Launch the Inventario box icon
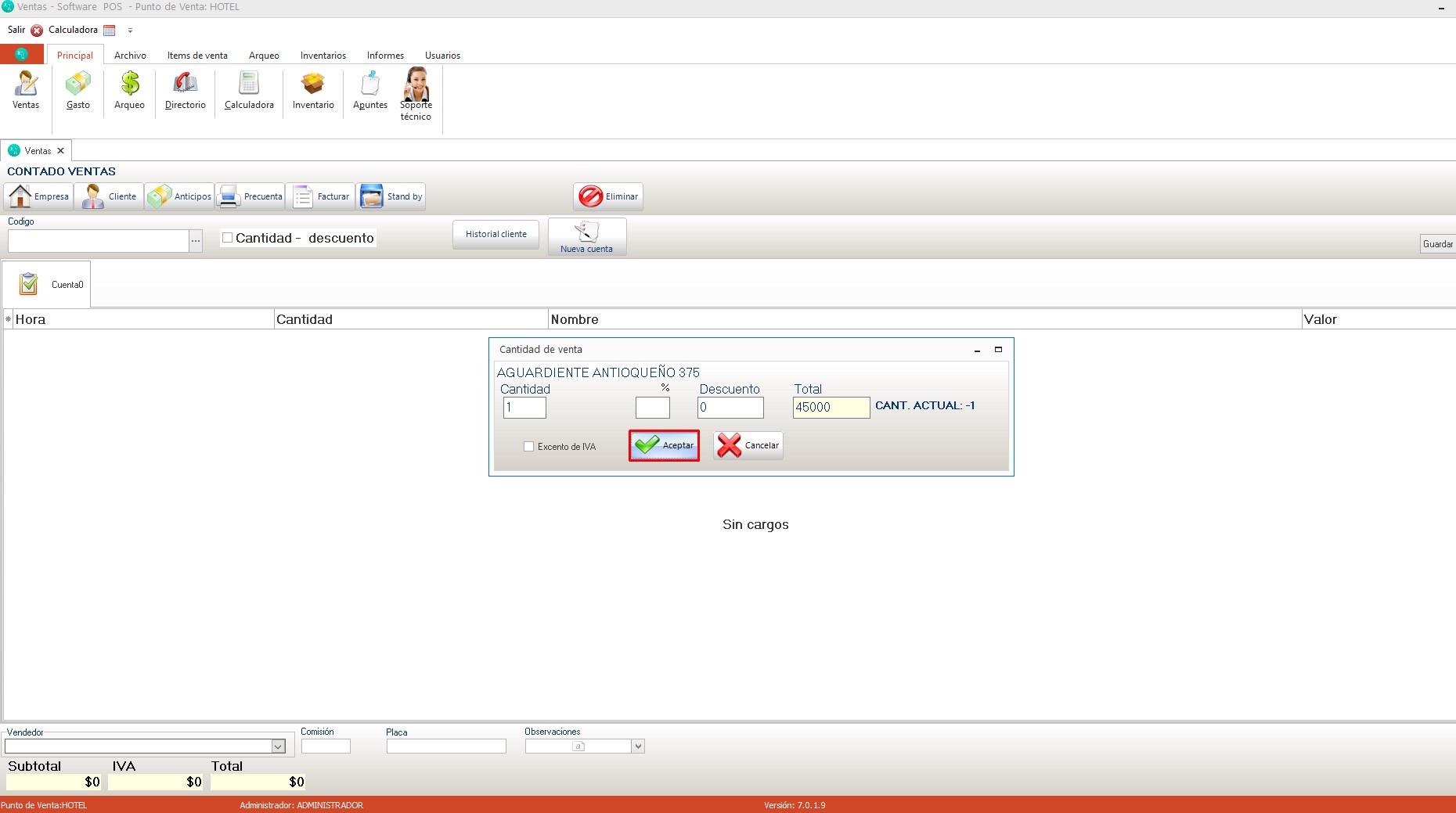1456x813 pixels. tap(313, 85)
